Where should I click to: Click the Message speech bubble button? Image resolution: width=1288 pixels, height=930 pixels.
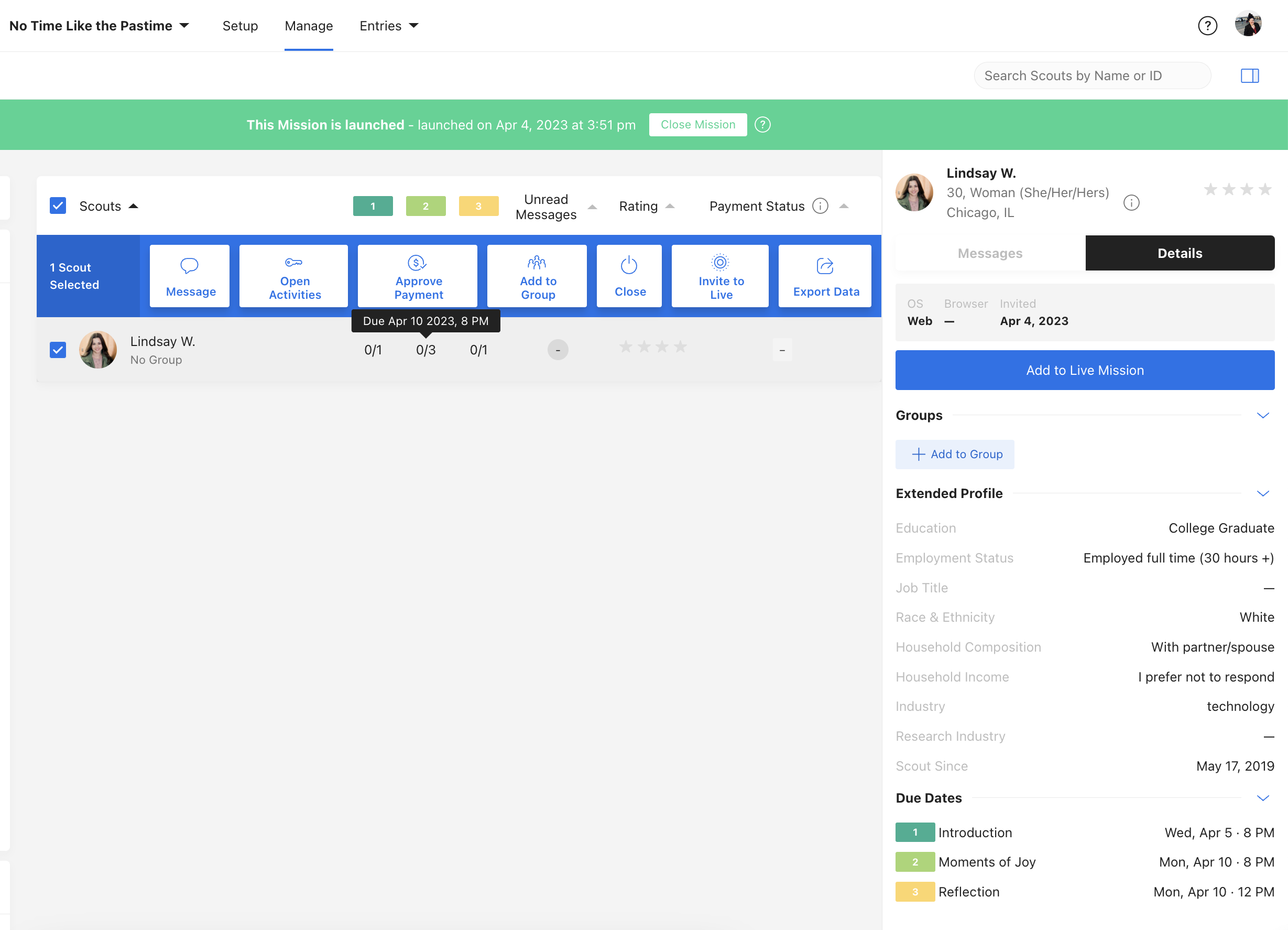190,276
